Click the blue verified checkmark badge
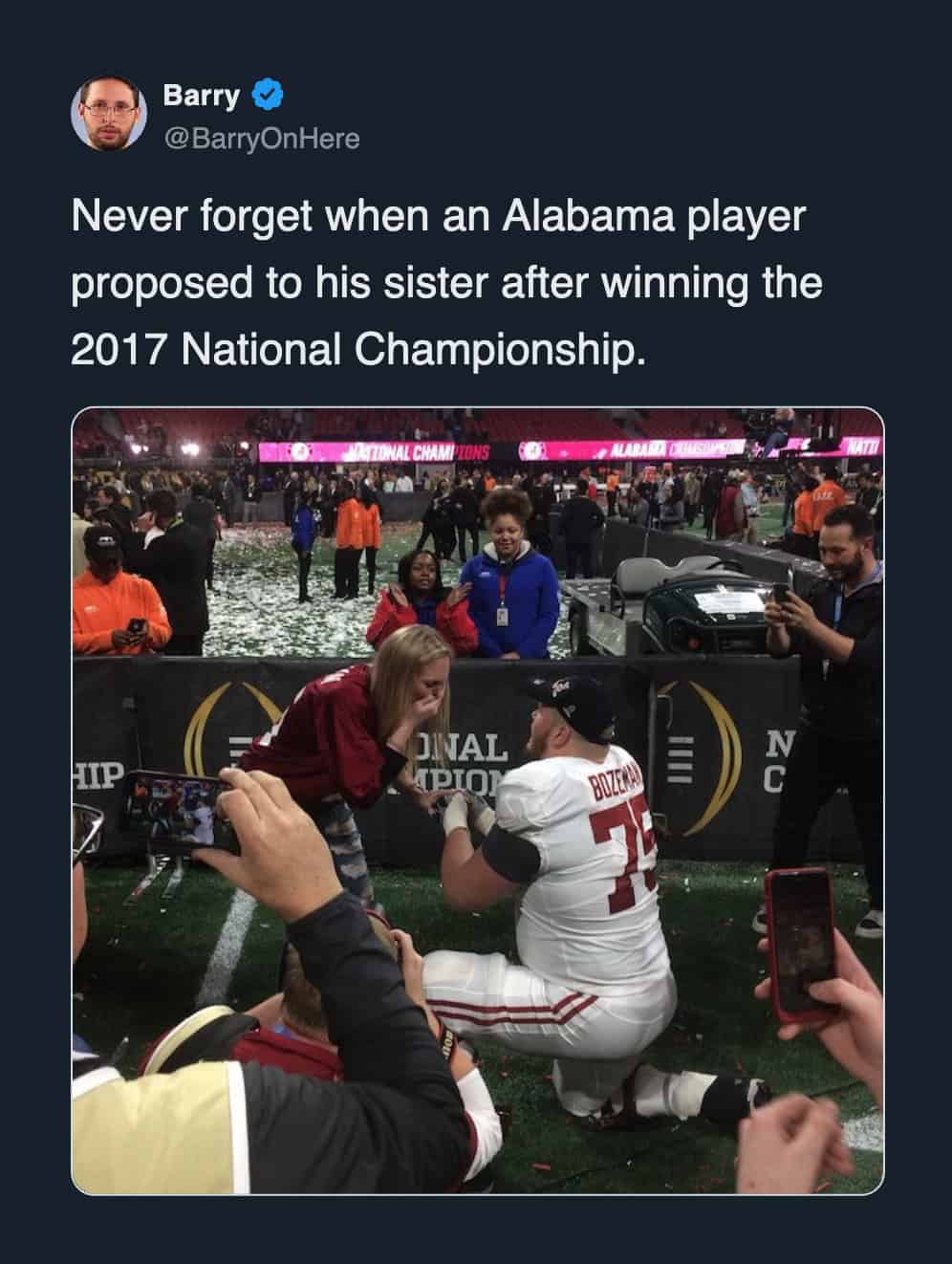Screen dimensions: 952x1264 coord(266,95)
